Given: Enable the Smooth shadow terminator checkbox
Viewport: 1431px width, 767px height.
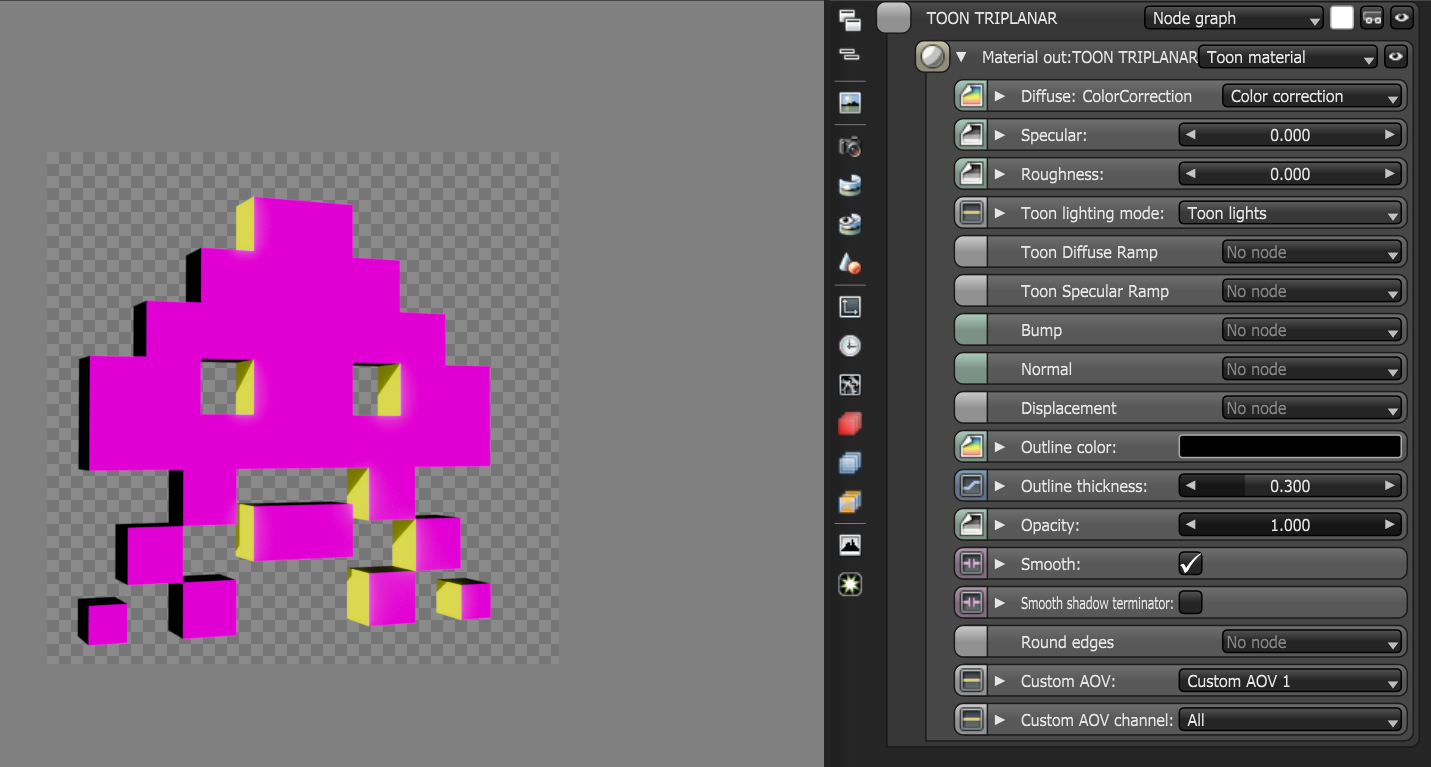Looking at the screenshot, I should tap(1190, 603).
